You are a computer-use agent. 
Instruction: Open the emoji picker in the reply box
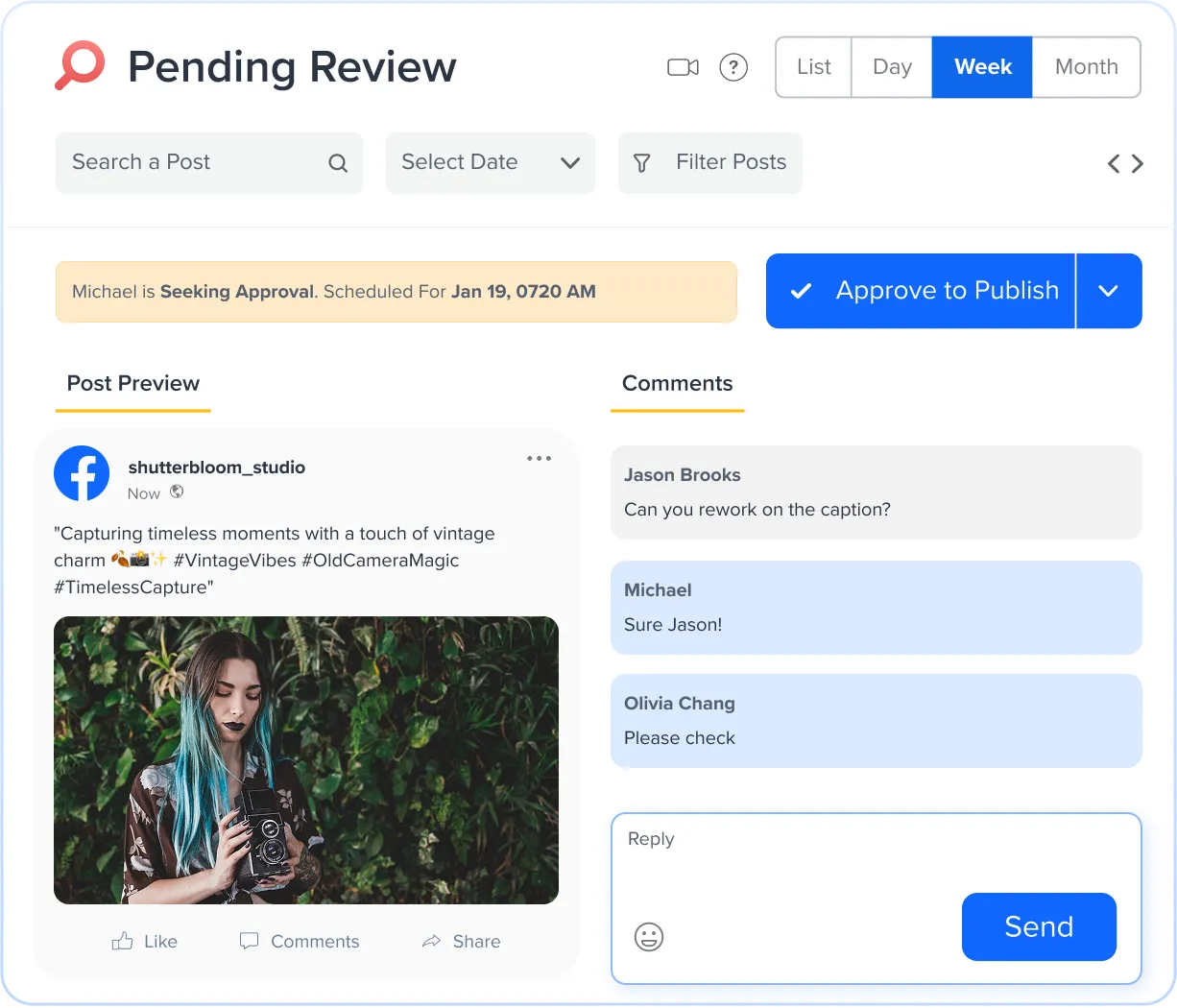pos(648,937)
